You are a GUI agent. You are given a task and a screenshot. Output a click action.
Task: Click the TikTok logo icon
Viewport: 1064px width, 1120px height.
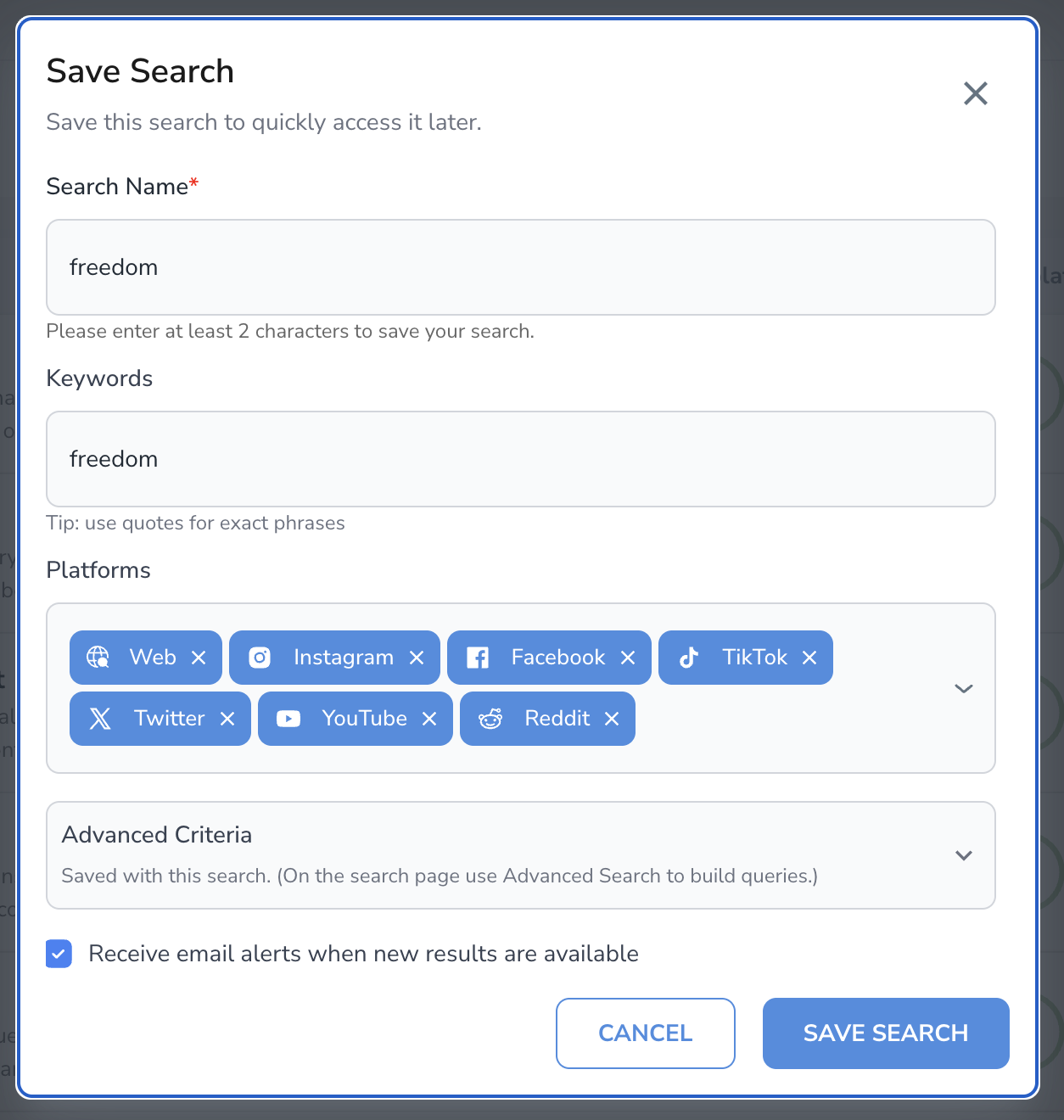(x=689, y=658)
